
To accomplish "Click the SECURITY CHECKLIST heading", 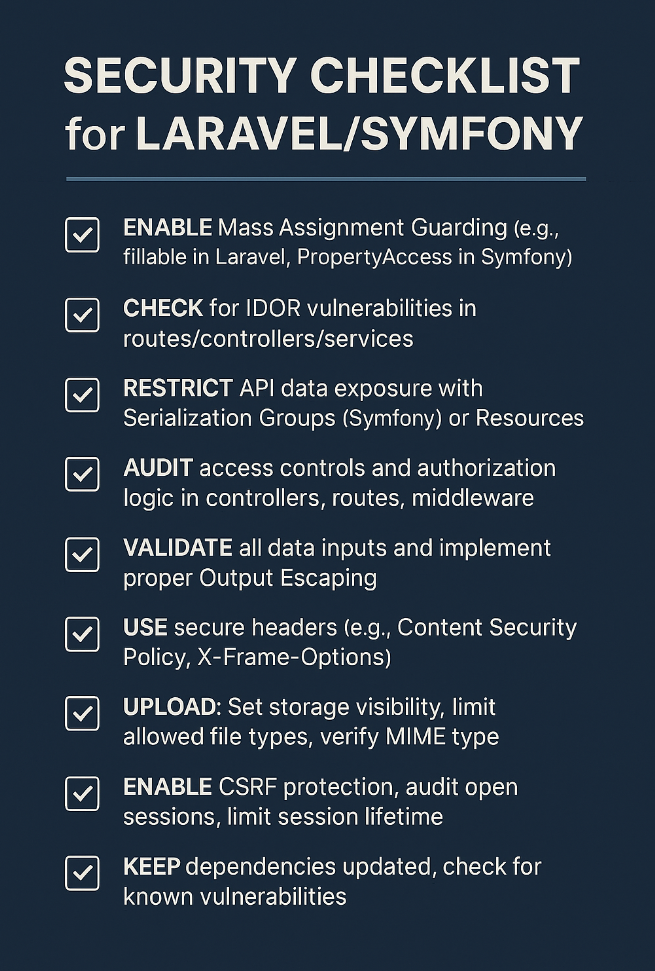I will (322, 76).
